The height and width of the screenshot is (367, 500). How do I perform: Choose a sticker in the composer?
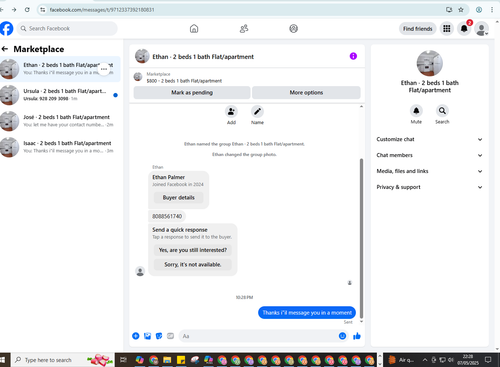pos(159,336)
